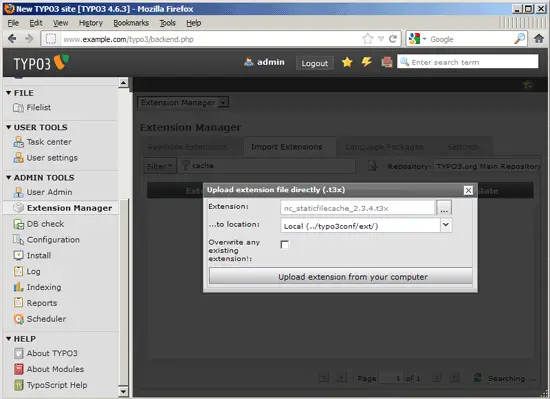The height and width of the screenshot is (399, 550).
Task: Open Filelist module icon
Action: click(18, 108)
